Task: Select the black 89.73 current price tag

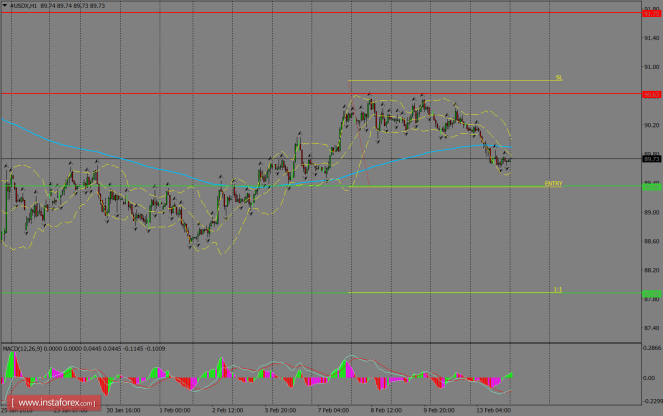Action: click(x=652, y=159)
